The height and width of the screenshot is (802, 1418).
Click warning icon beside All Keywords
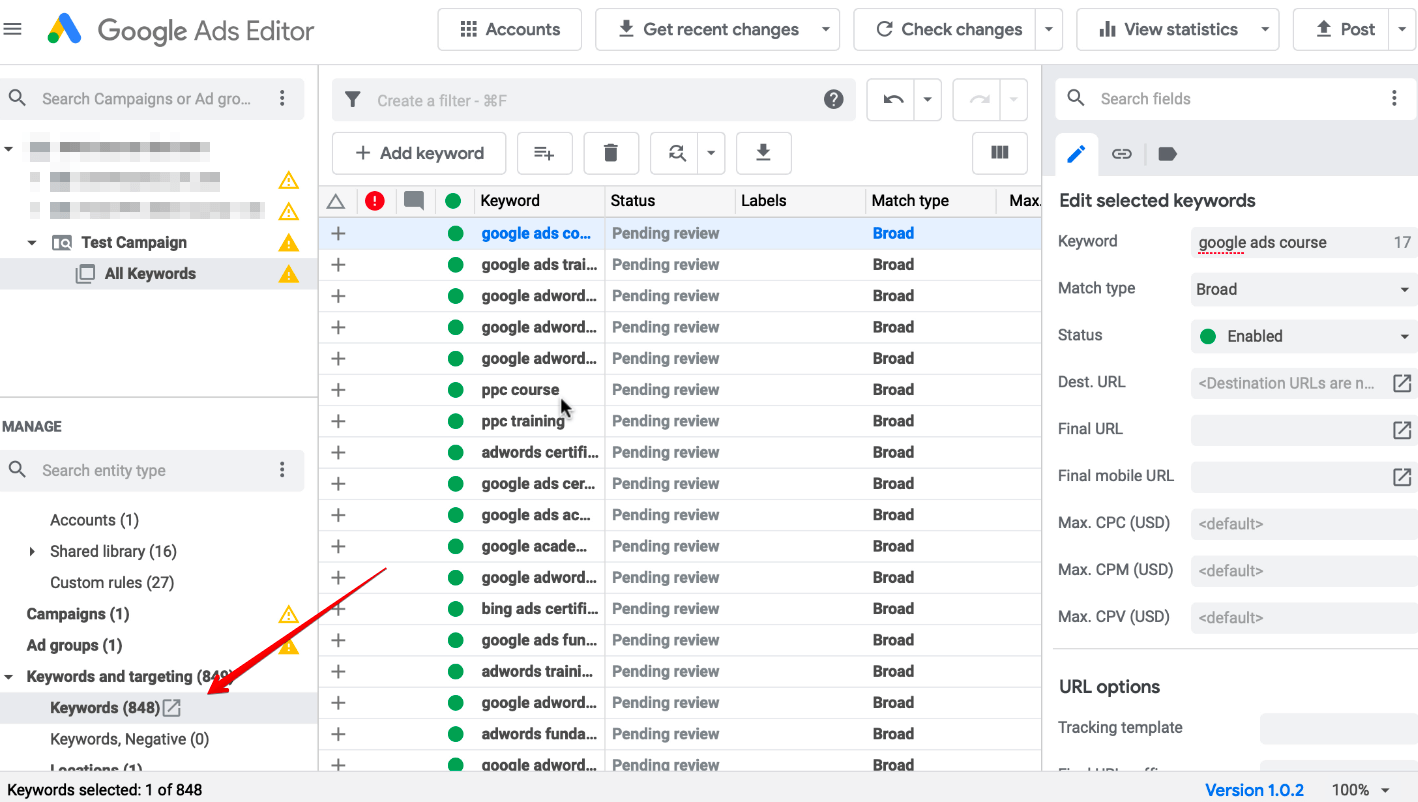[289, 274]
